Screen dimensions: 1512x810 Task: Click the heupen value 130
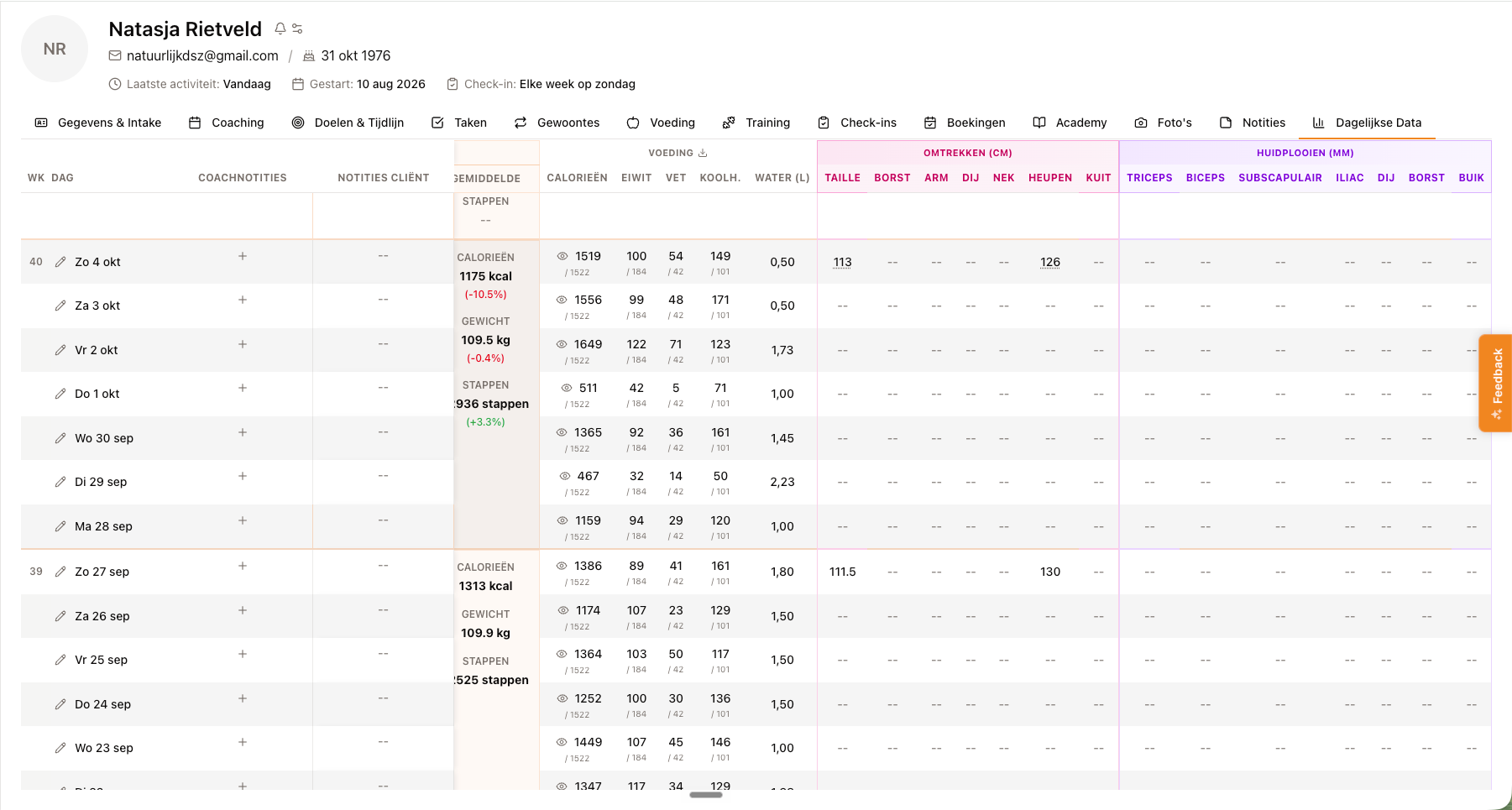[x=1050, y=572]
